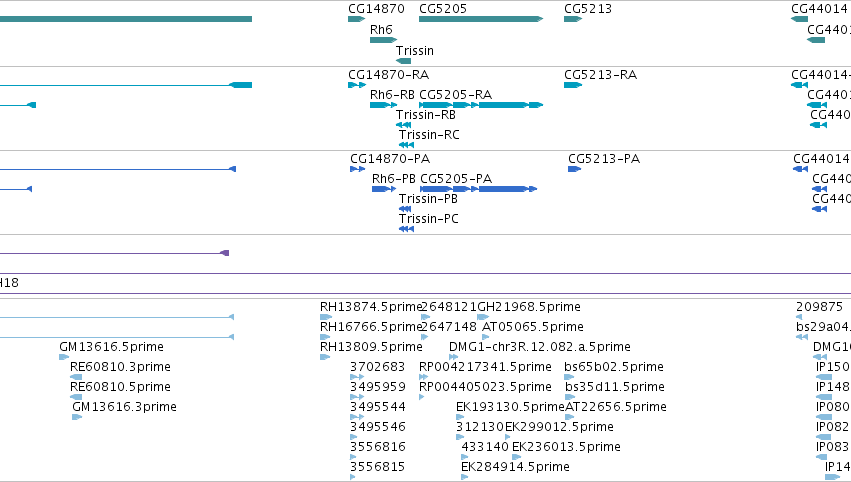Select the CG14870 gene arrow glyph

[357, 19]
